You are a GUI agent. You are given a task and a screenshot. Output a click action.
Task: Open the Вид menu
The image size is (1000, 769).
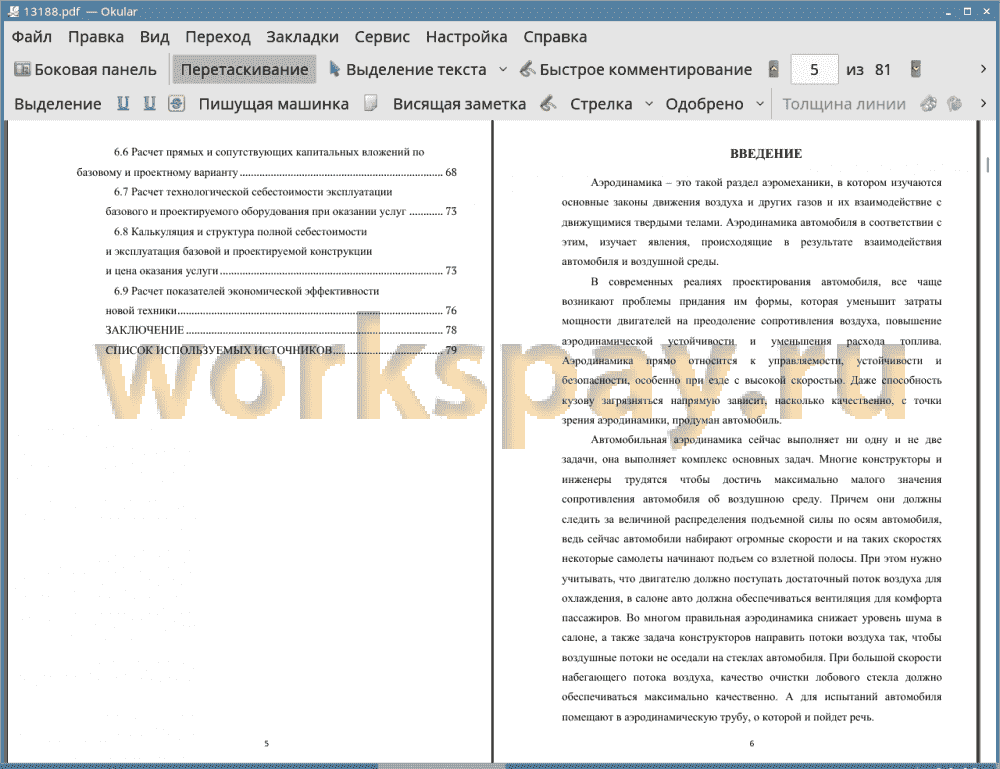(x=154, y=37)
